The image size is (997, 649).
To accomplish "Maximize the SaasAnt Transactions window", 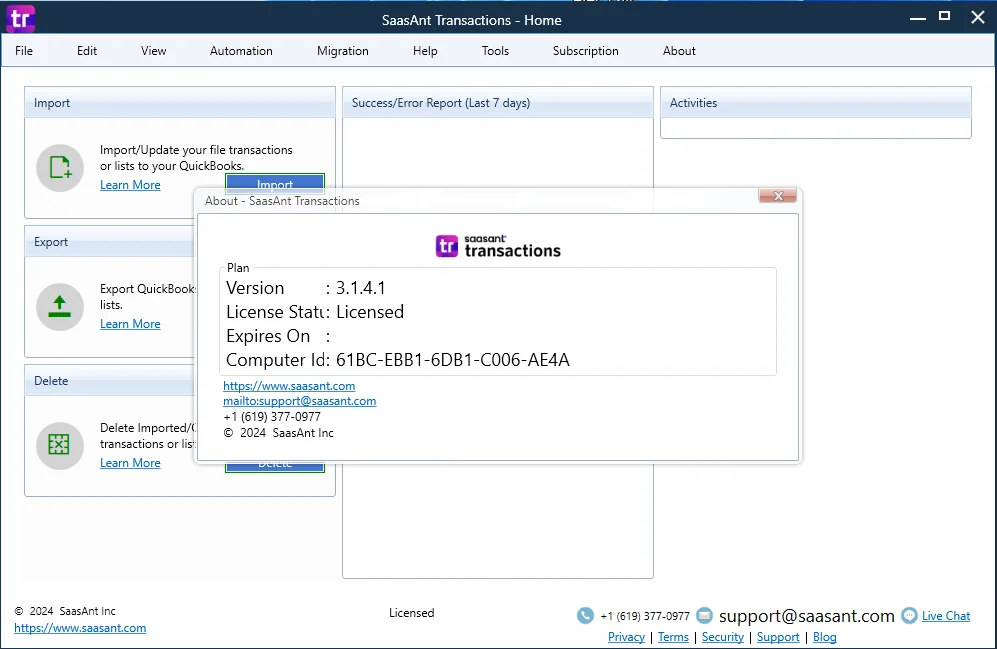I will tap(945, 17).
